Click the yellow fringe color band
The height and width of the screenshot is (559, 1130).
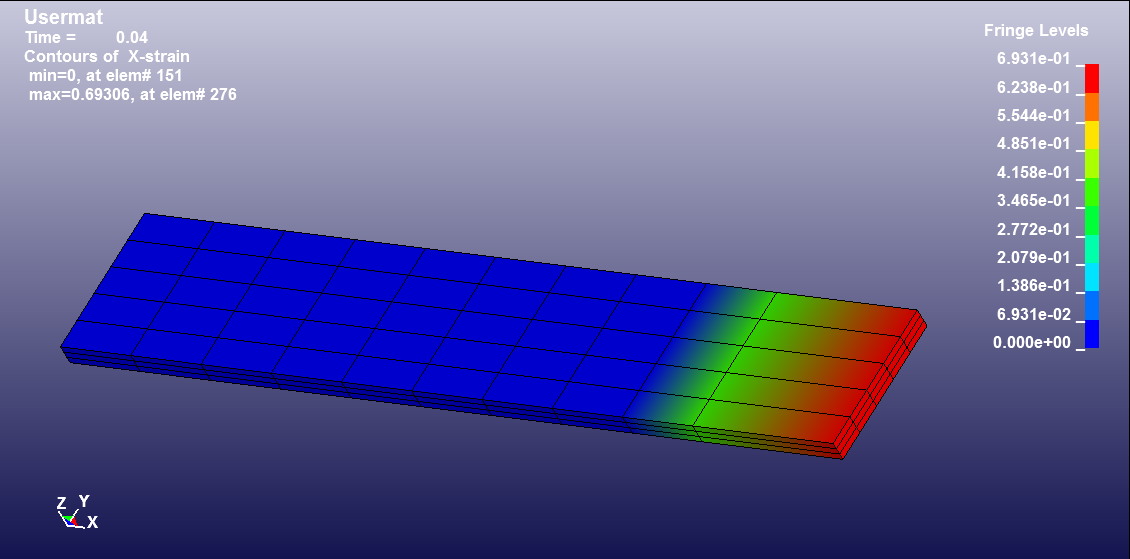[1092, 135]
